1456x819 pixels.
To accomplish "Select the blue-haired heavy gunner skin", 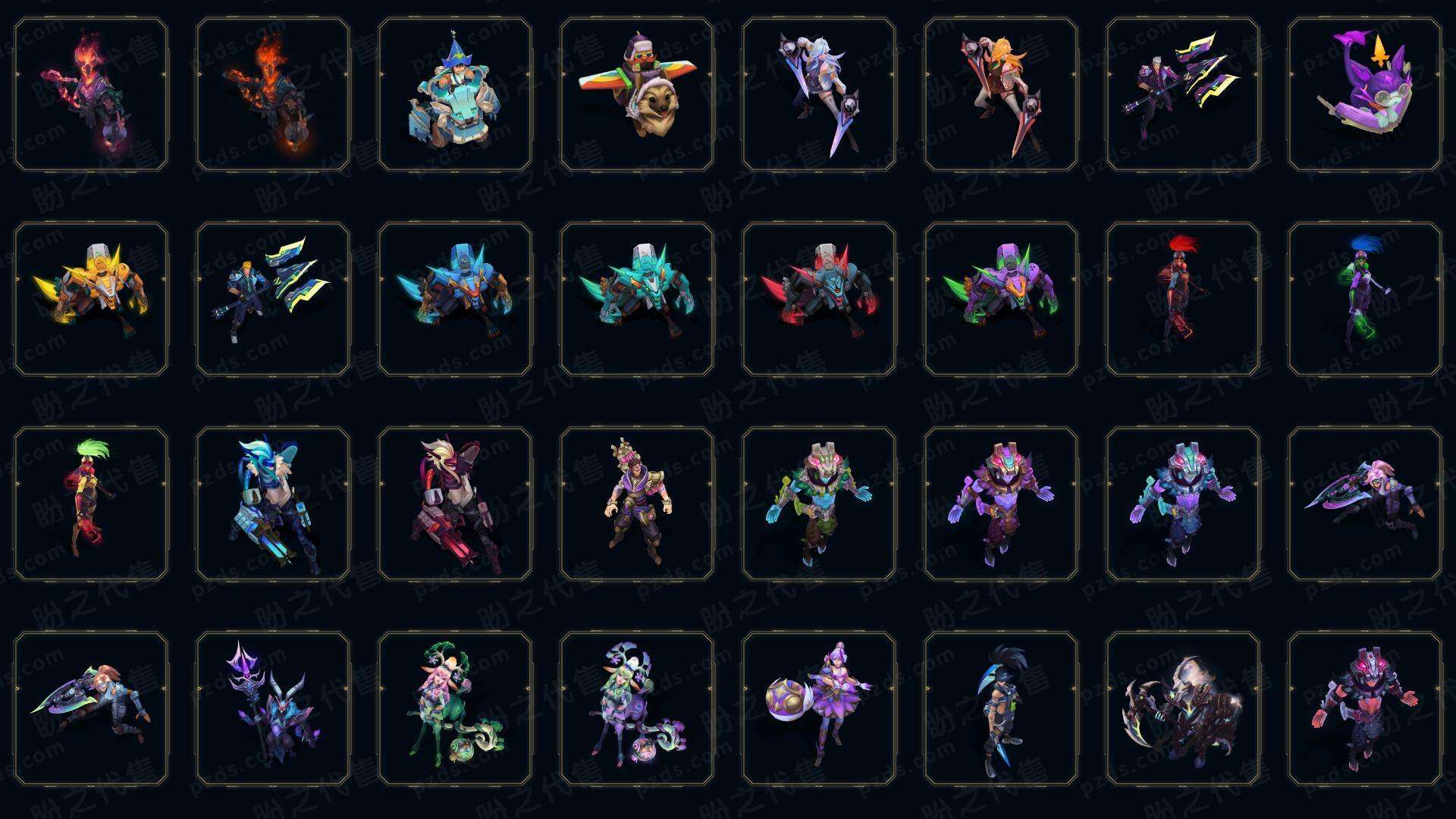I will 273,504.
